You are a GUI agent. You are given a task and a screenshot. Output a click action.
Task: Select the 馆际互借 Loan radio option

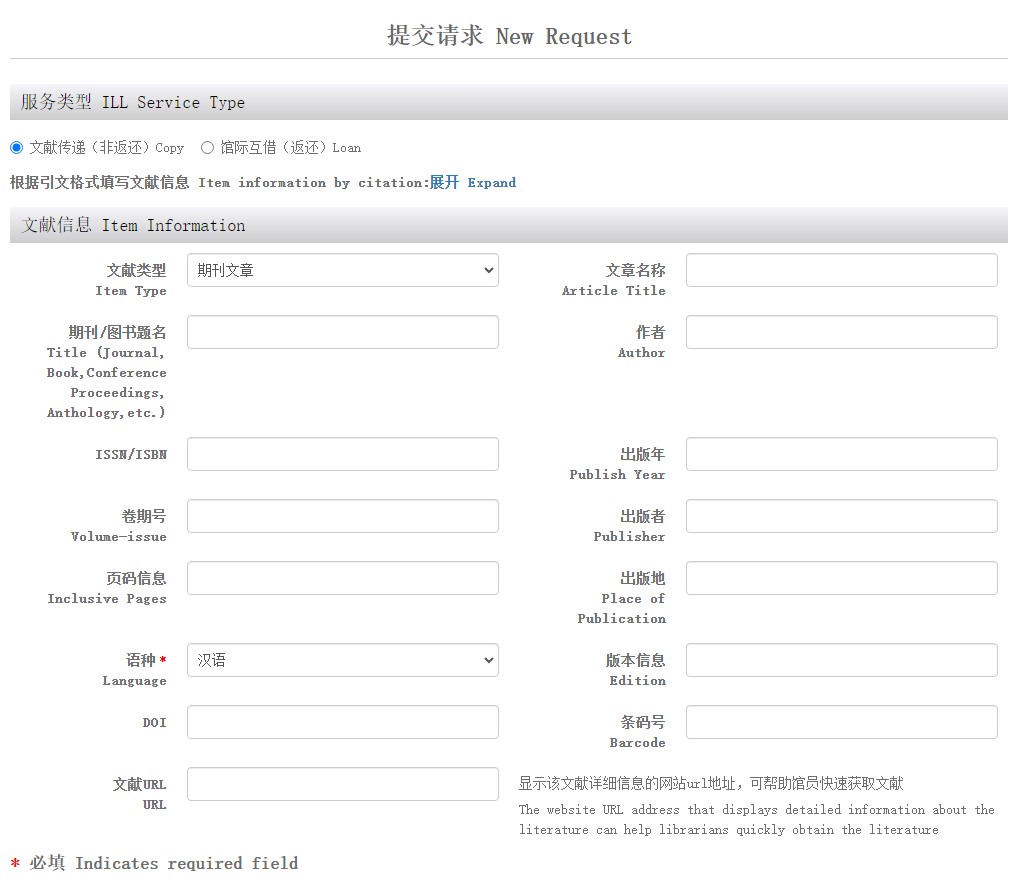coord(207,148)
